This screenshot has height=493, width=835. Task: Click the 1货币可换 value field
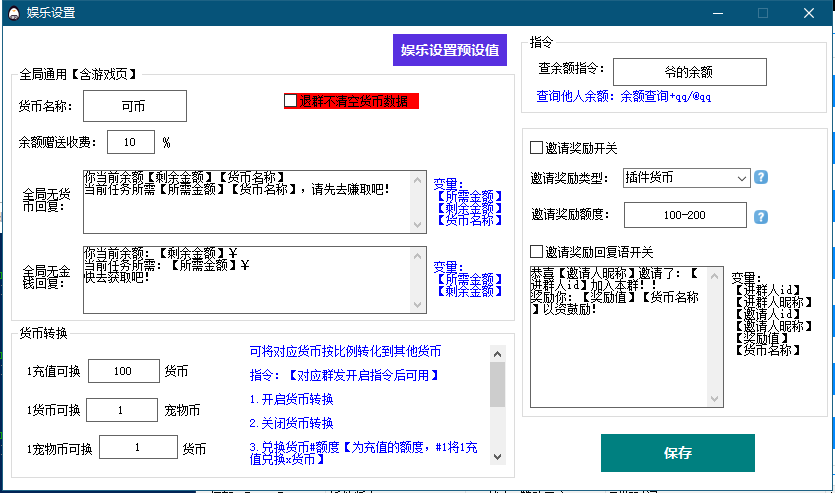click(x=122, y=410)
